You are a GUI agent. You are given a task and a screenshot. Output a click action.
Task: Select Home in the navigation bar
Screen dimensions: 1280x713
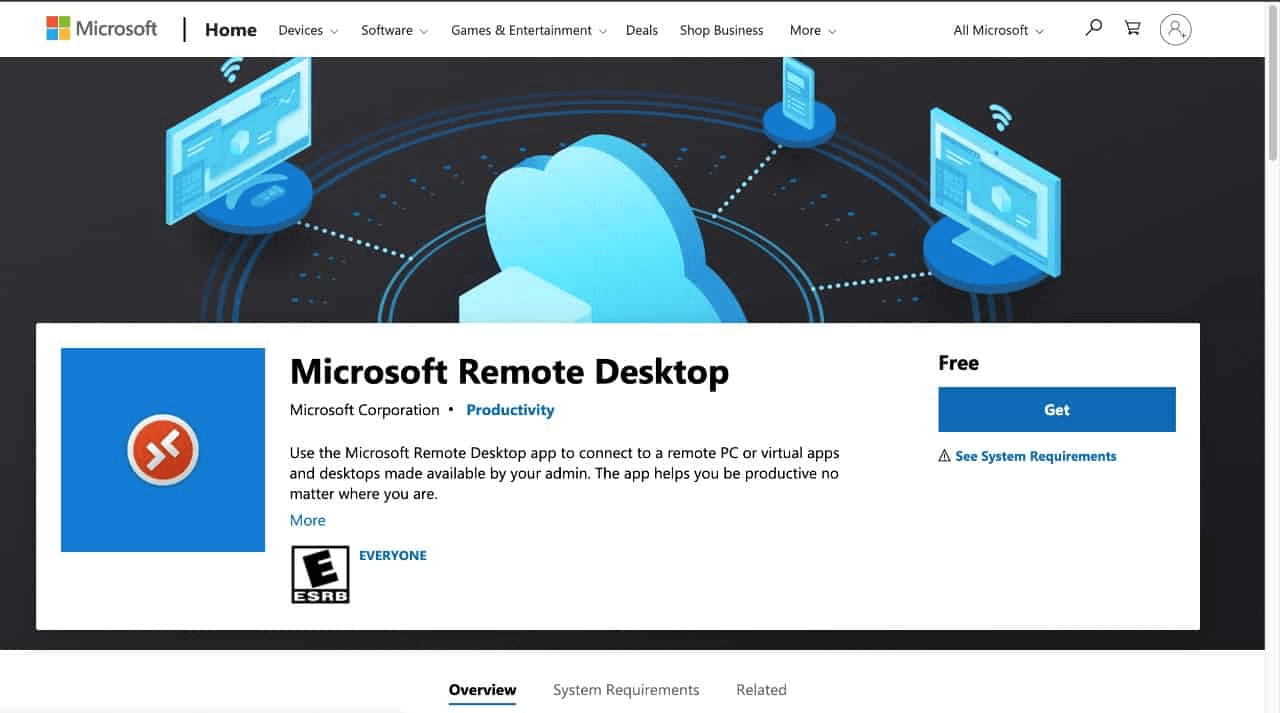click(x=230, y=30)
